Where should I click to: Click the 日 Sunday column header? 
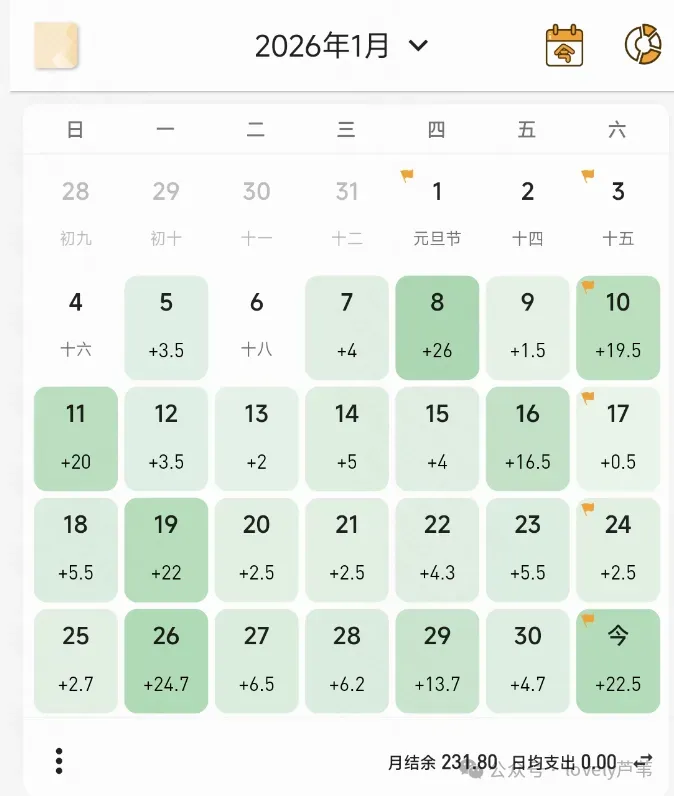76,130
